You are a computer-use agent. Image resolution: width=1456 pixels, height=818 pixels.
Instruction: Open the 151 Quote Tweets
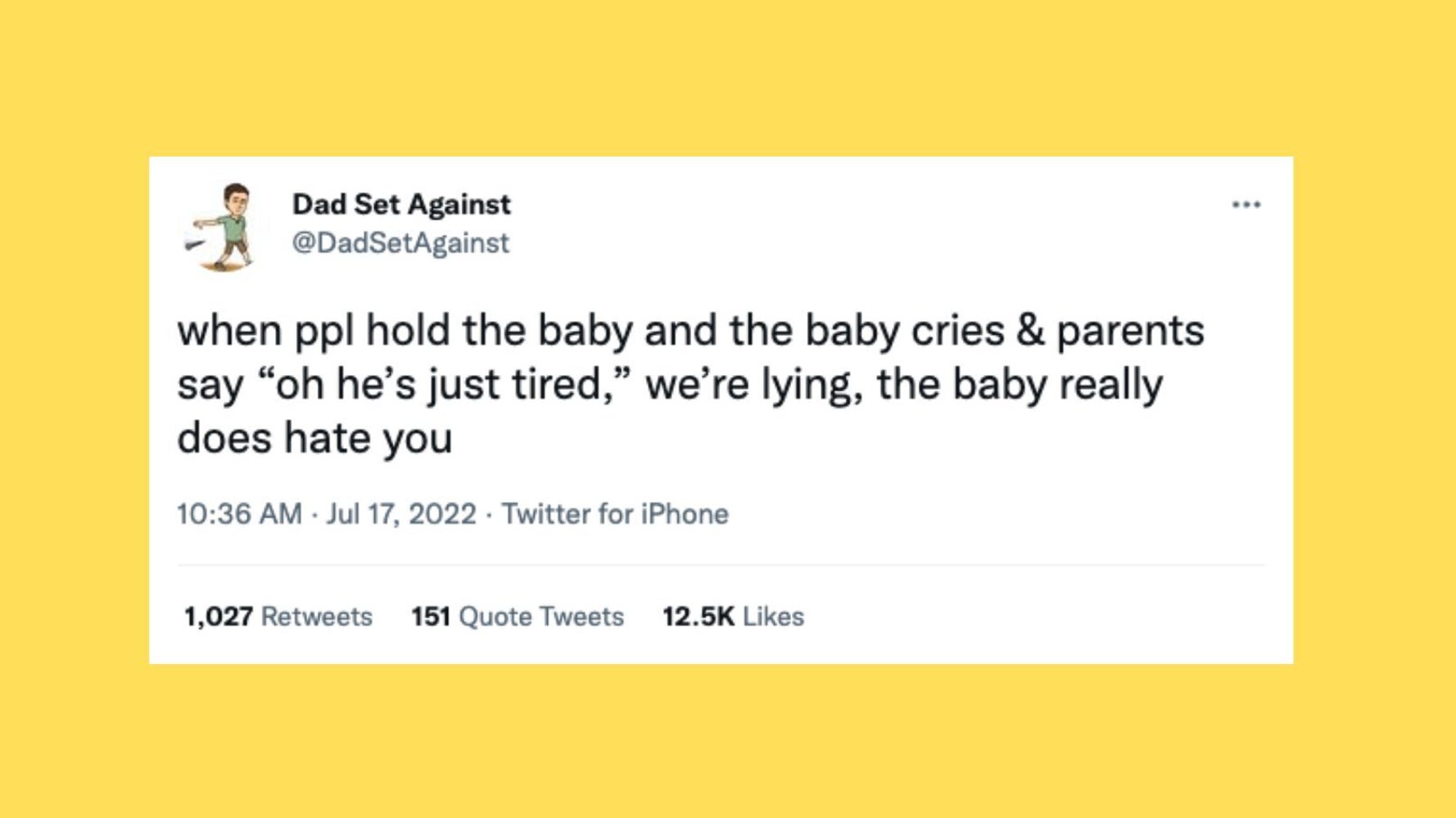click(x=520, y=617)
